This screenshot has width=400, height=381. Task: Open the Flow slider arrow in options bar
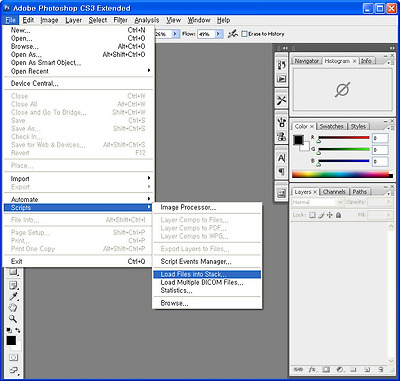(x=218, y=34)
